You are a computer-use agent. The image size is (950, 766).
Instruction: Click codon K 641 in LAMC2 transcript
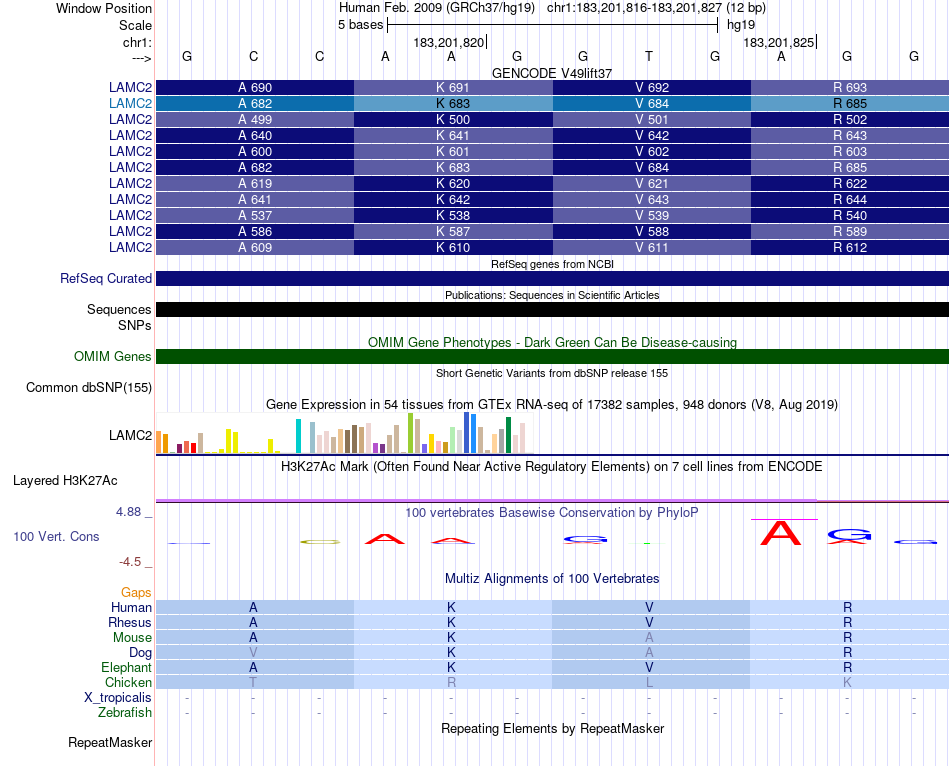tap(453, 135)
